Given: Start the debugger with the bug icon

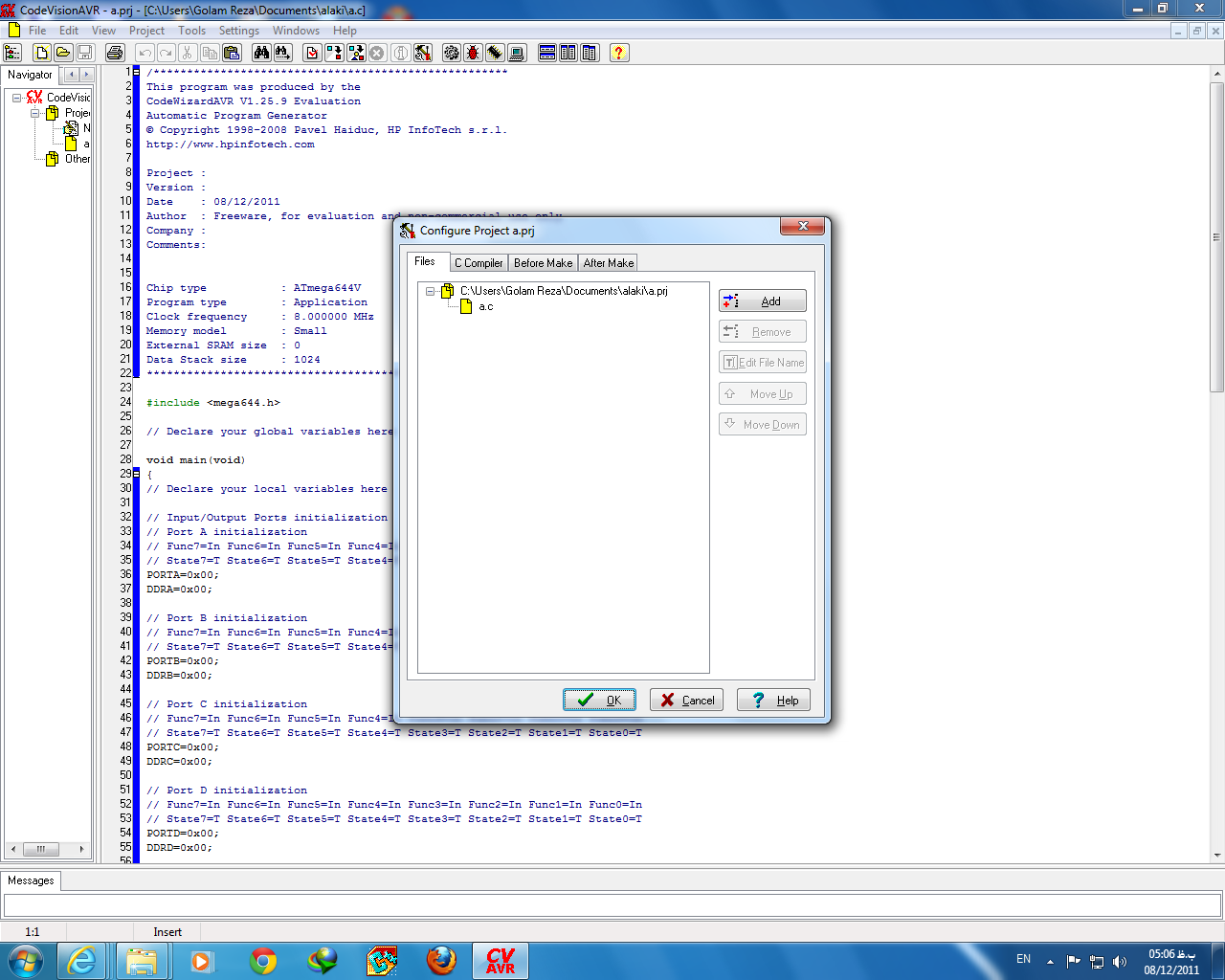Looking at the screenshot, I should (x=473, y=53).
